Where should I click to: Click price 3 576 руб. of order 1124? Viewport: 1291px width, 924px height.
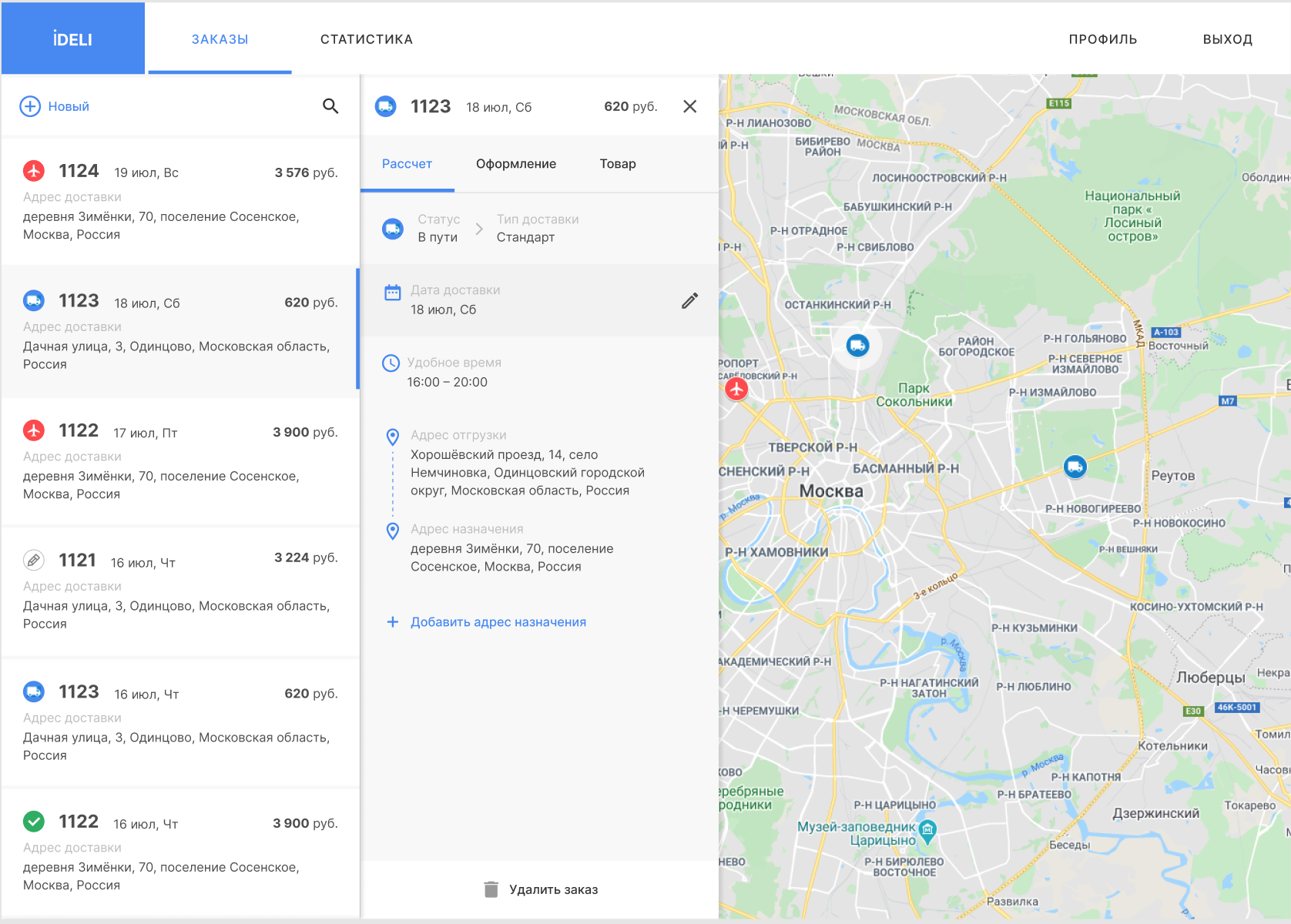pyautogui.click(x=307, y=172)
